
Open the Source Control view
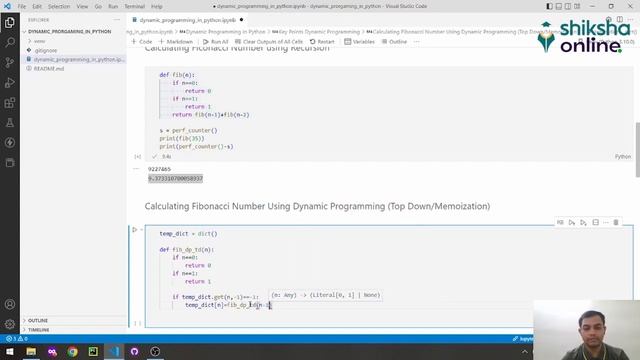(10, 62)
